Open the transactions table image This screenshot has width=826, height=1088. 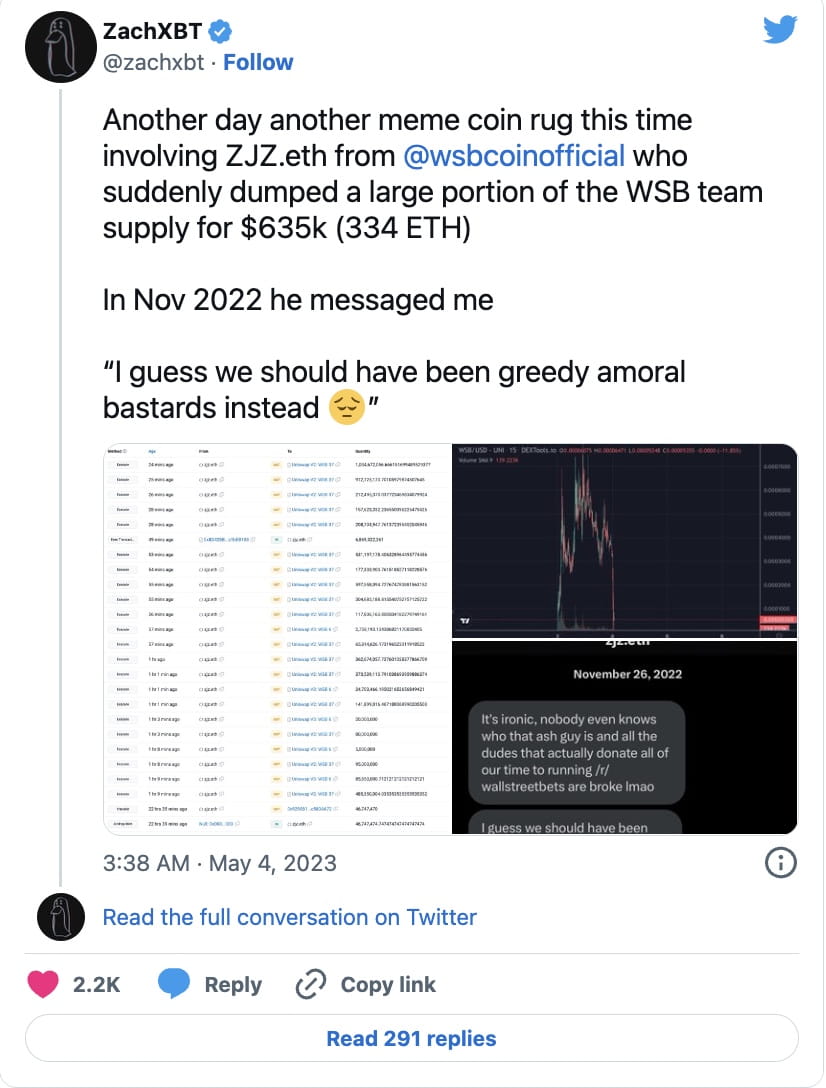(277, 638)
